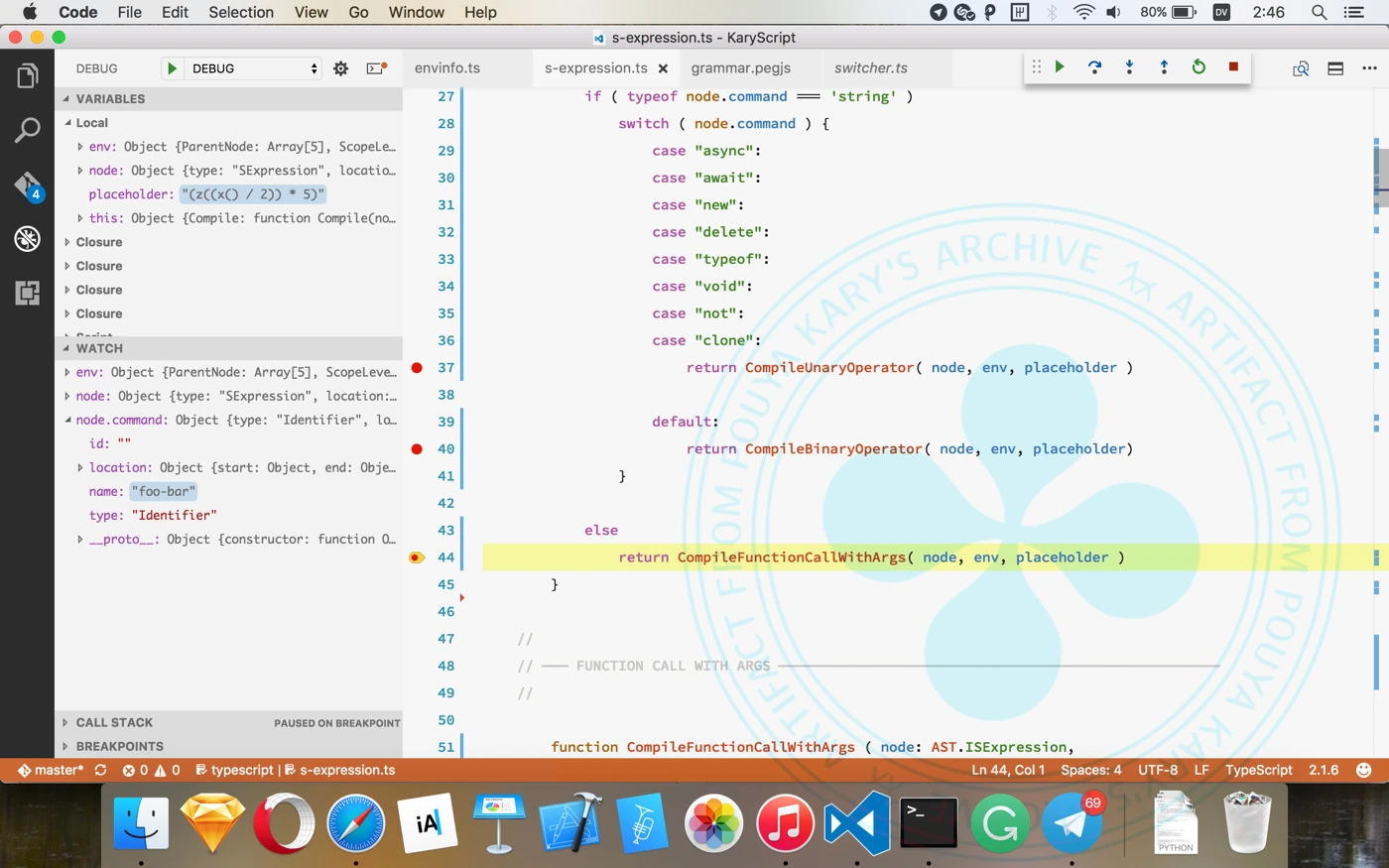Stop the debugging session
This screenshot has height=868, width=1389.
click(x=1233, y=67)
